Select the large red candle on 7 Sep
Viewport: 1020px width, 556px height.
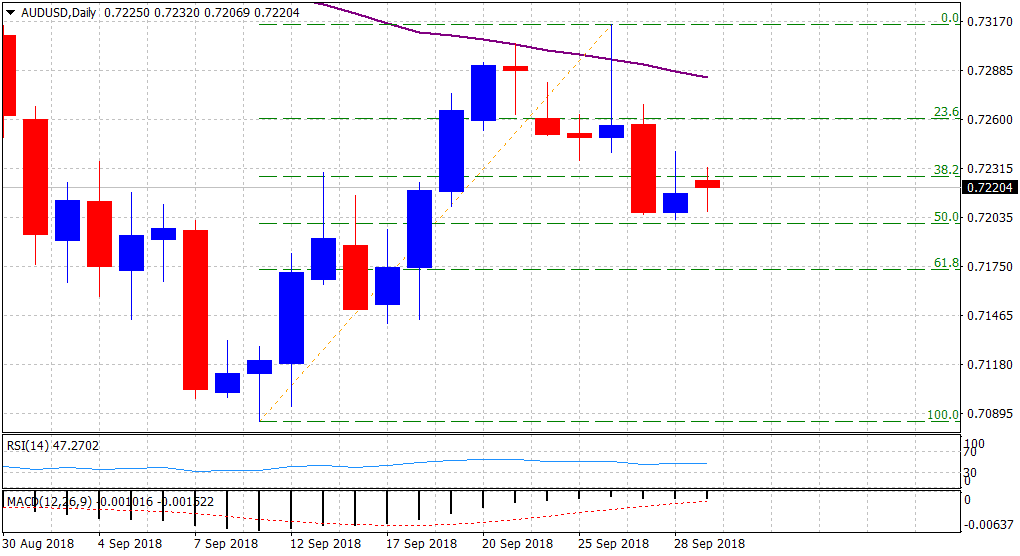tap(195, 310)
